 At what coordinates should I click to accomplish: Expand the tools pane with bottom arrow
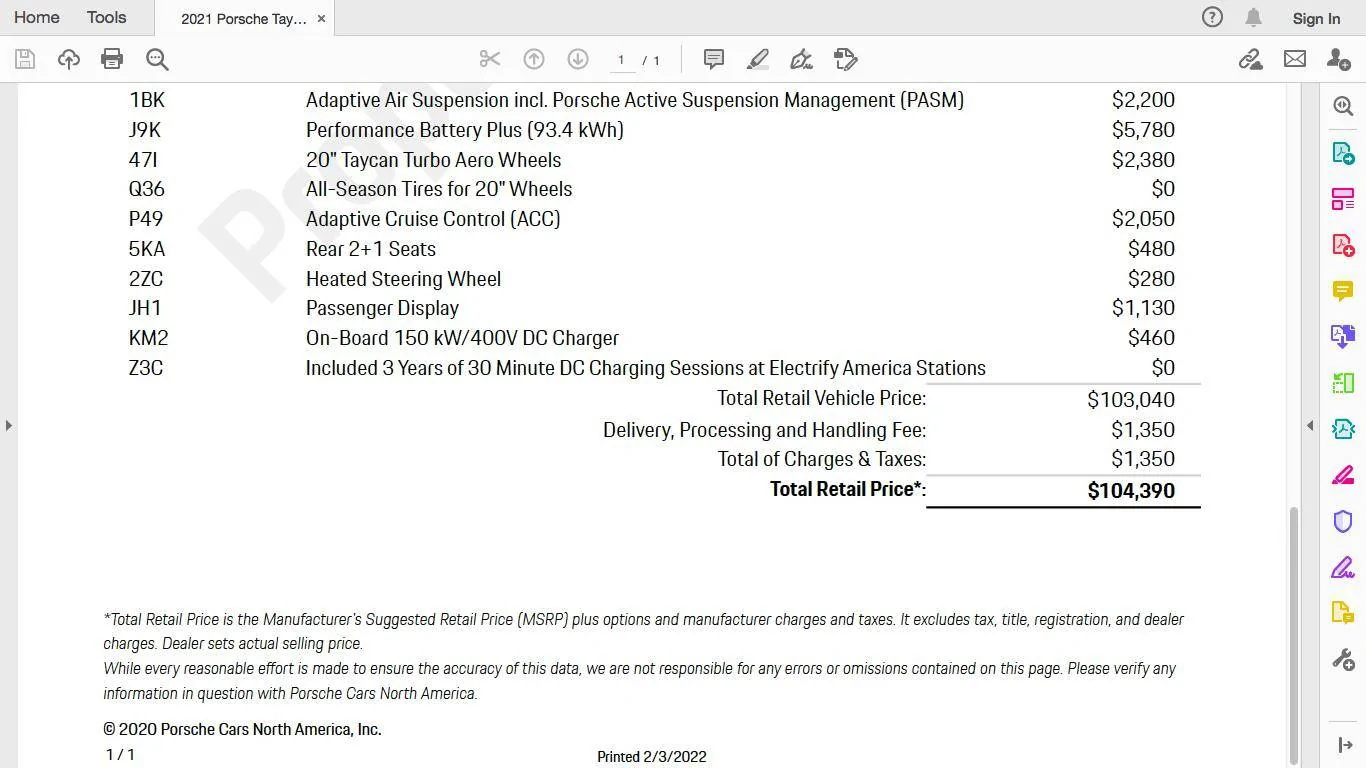pyautogui.click(x=1344, y=746)
